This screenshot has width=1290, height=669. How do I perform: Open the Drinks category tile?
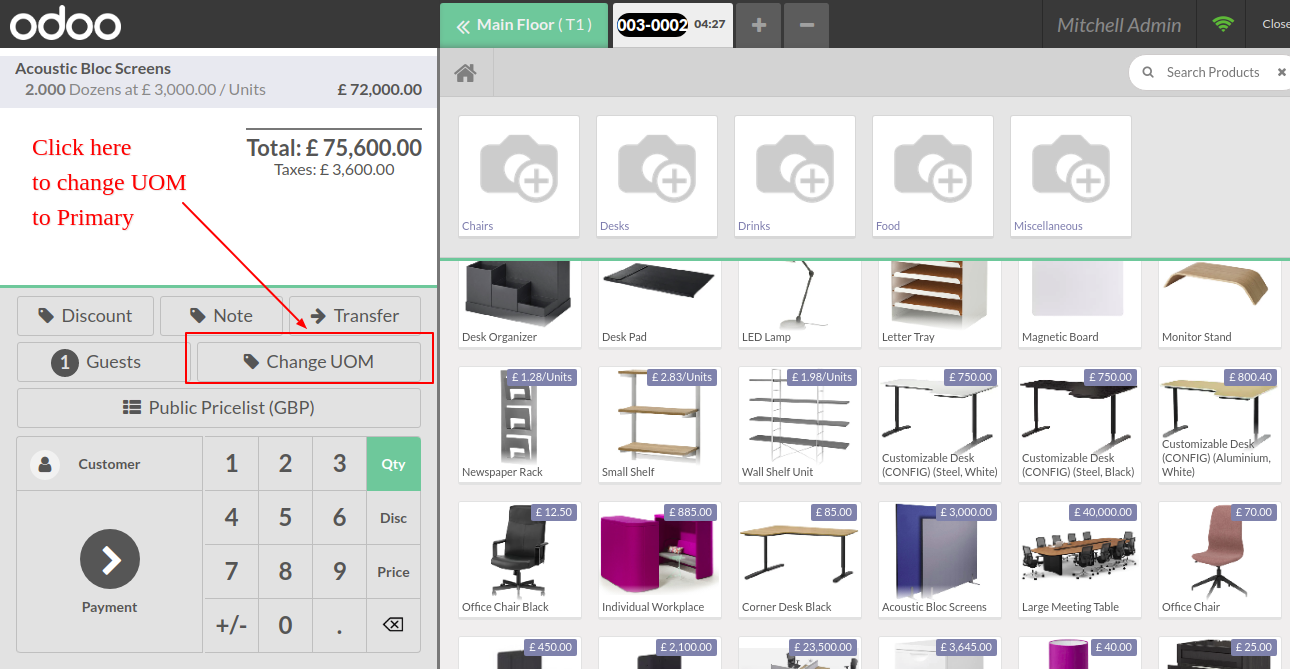[795, 176]
